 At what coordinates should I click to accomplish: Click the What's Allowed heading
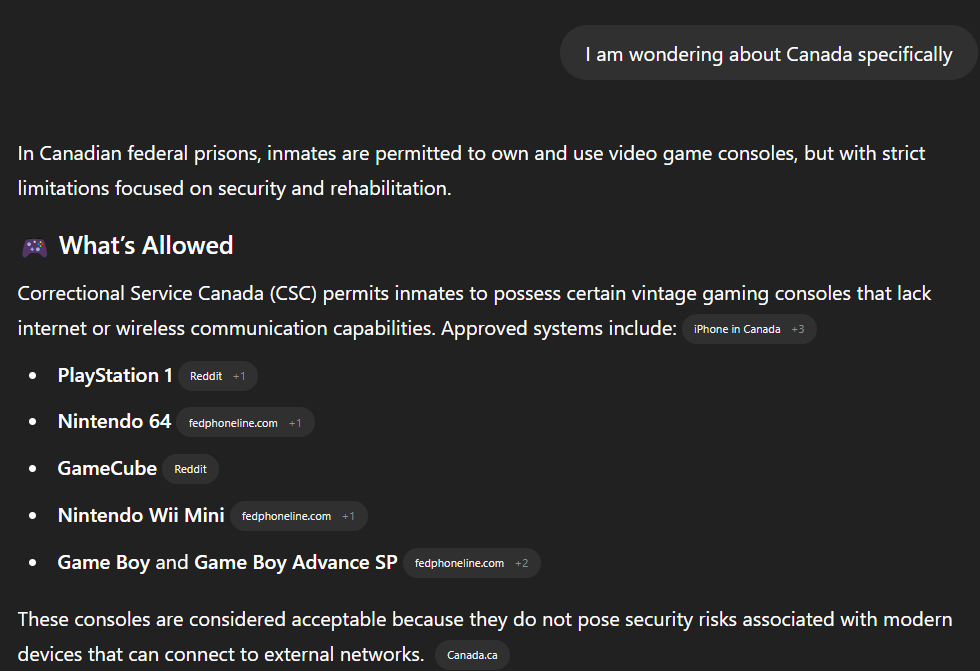146,246
